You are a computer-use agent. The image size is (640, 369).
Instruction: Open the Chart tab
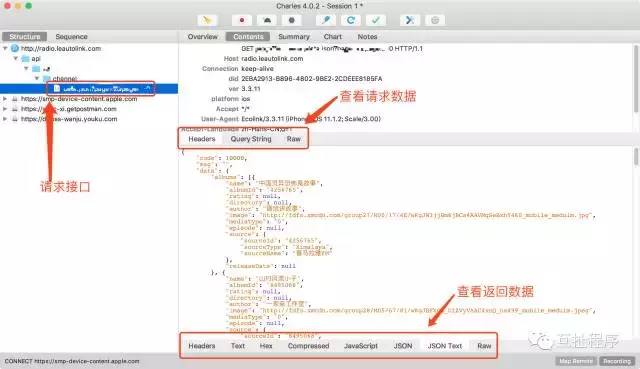tap(333, 36)
